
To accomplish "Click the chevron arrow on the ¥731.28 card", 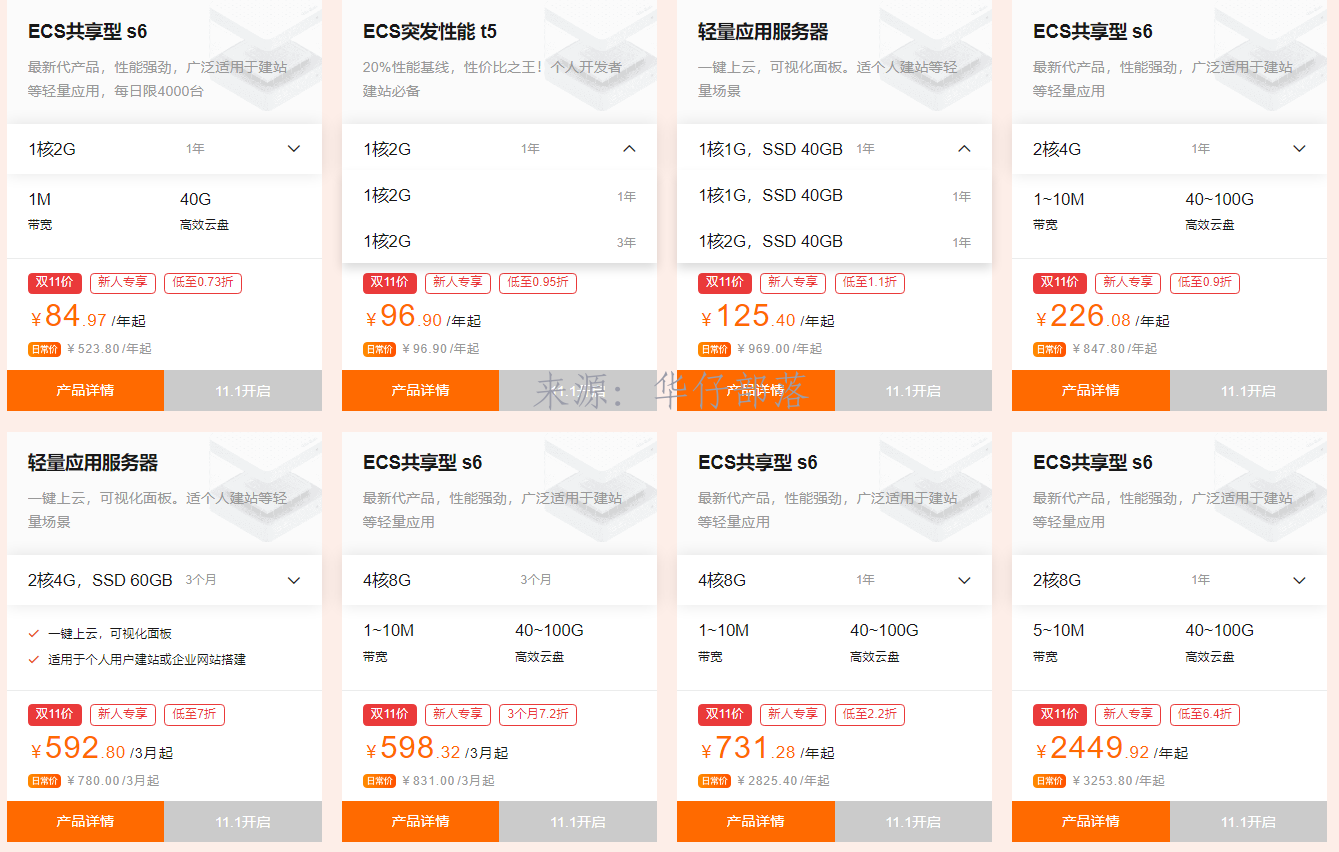I will [x=964, y=580].
